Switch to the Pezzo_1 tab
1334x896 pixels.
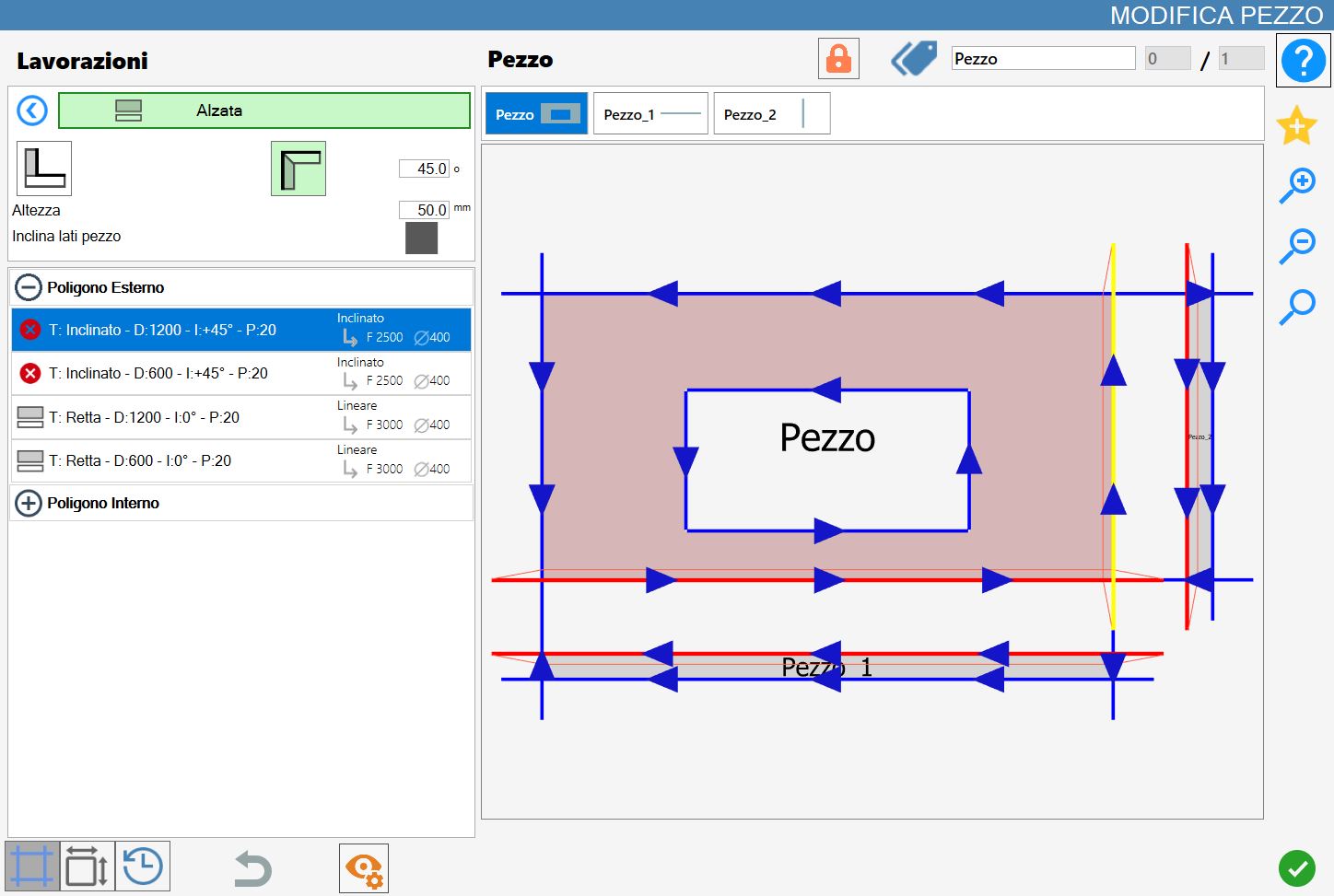(650, 114)
